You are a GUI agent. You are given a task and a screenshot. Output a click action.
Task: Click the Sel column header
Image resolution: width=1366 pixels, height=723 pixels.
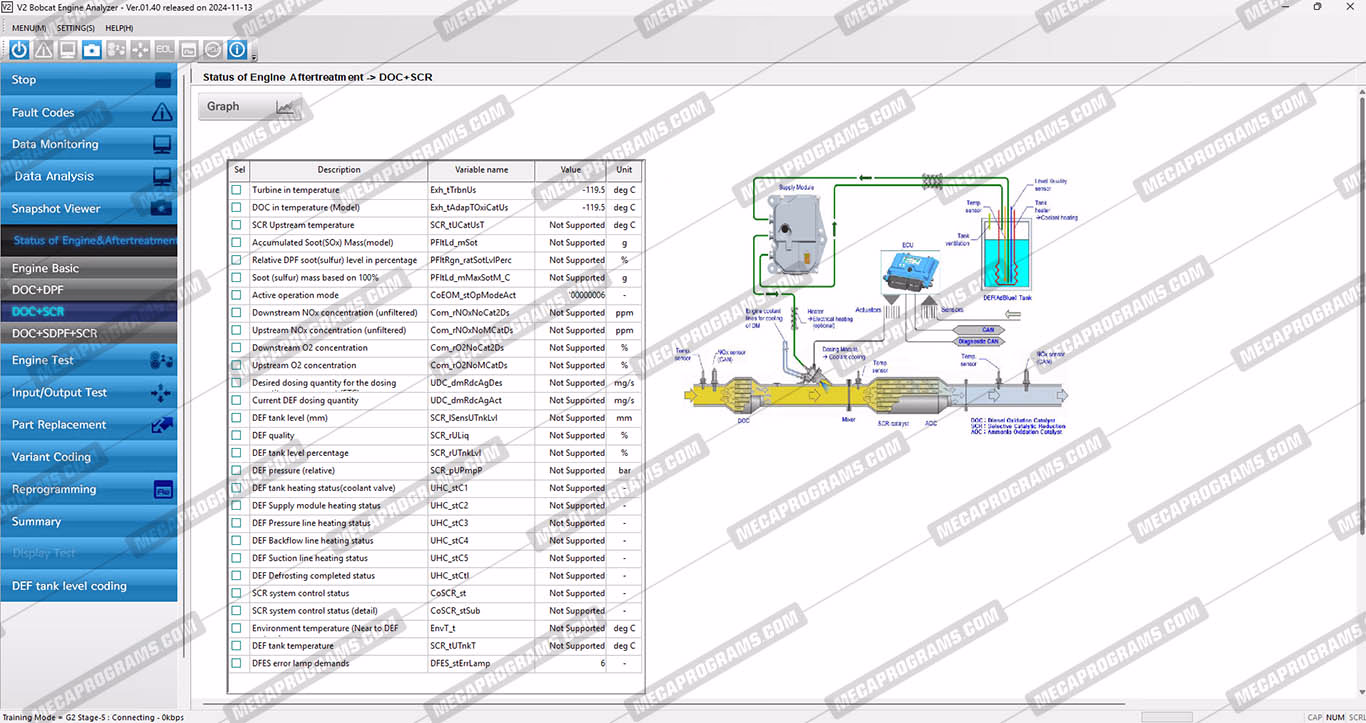tap(239, 170)
